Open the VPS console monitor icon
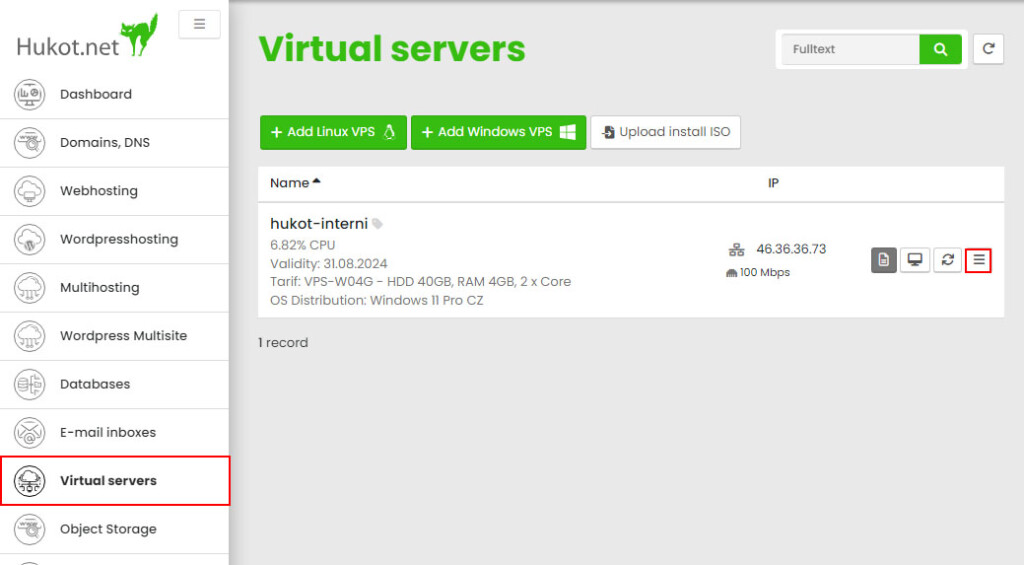Viewport: 1024px width, 565px height. tap(915, 260)
